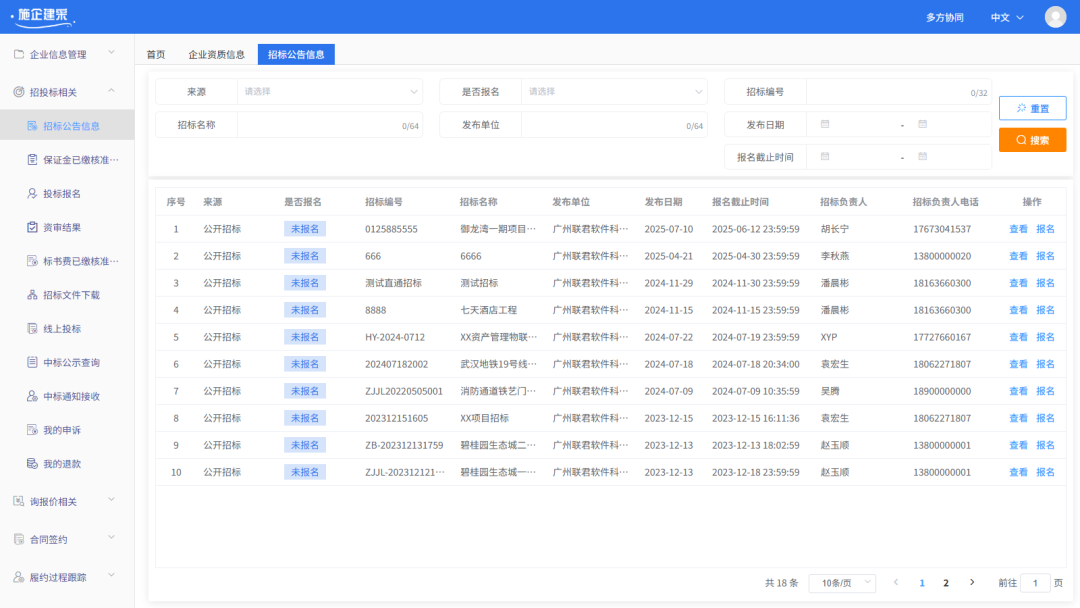The image size is (1080, 608).
Task: Click the 合同签约 sidebar icon
Action: pyautogui.click(x=19, y=538)
